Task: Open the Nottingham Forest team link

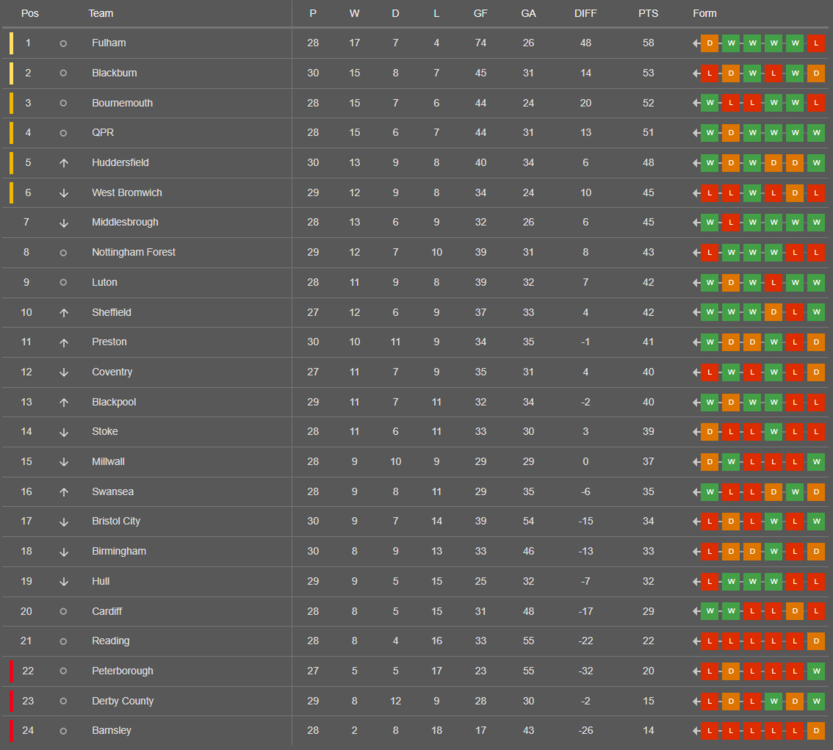Action: [133, 253]
